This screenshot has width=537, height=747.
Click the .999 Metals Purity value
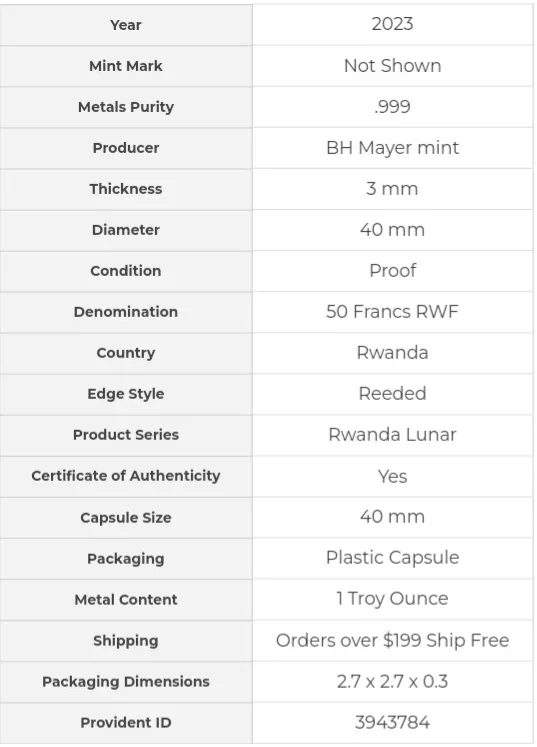[392, 107]
